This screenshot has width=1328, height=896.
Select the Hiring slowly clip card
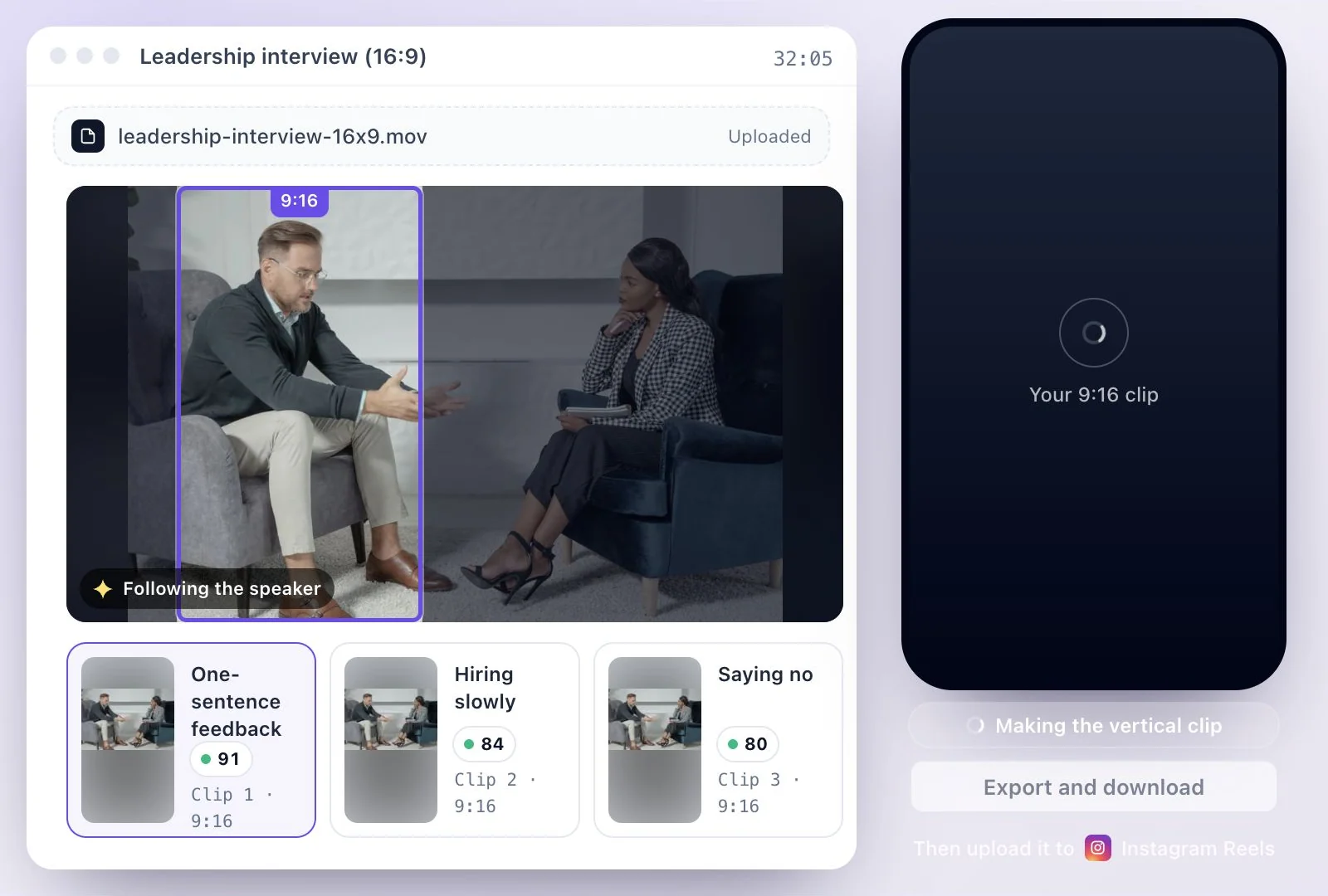click(455, 740)
